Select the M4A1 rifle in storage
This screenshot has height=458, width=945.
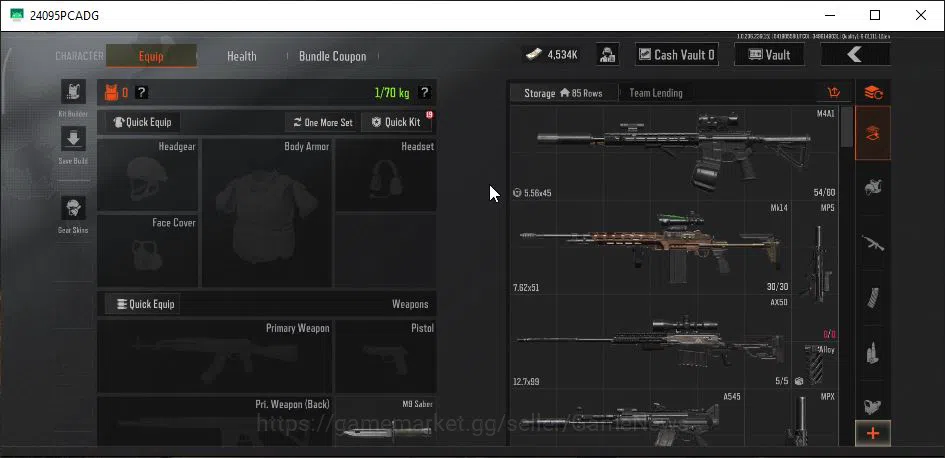click(x=674, y=154)
